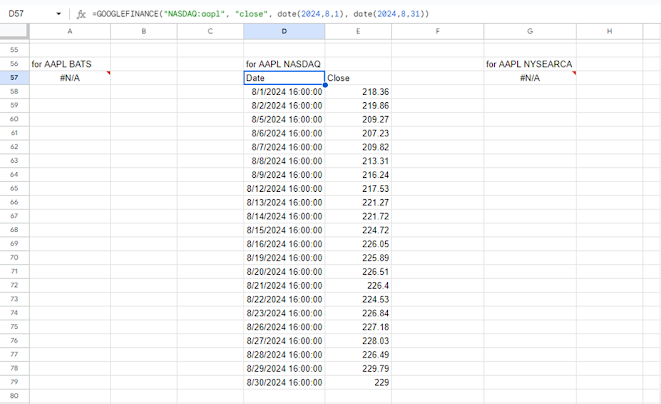Click close value 207.23
Viewport: 661px width, 404px height.
tap(358, 133)
